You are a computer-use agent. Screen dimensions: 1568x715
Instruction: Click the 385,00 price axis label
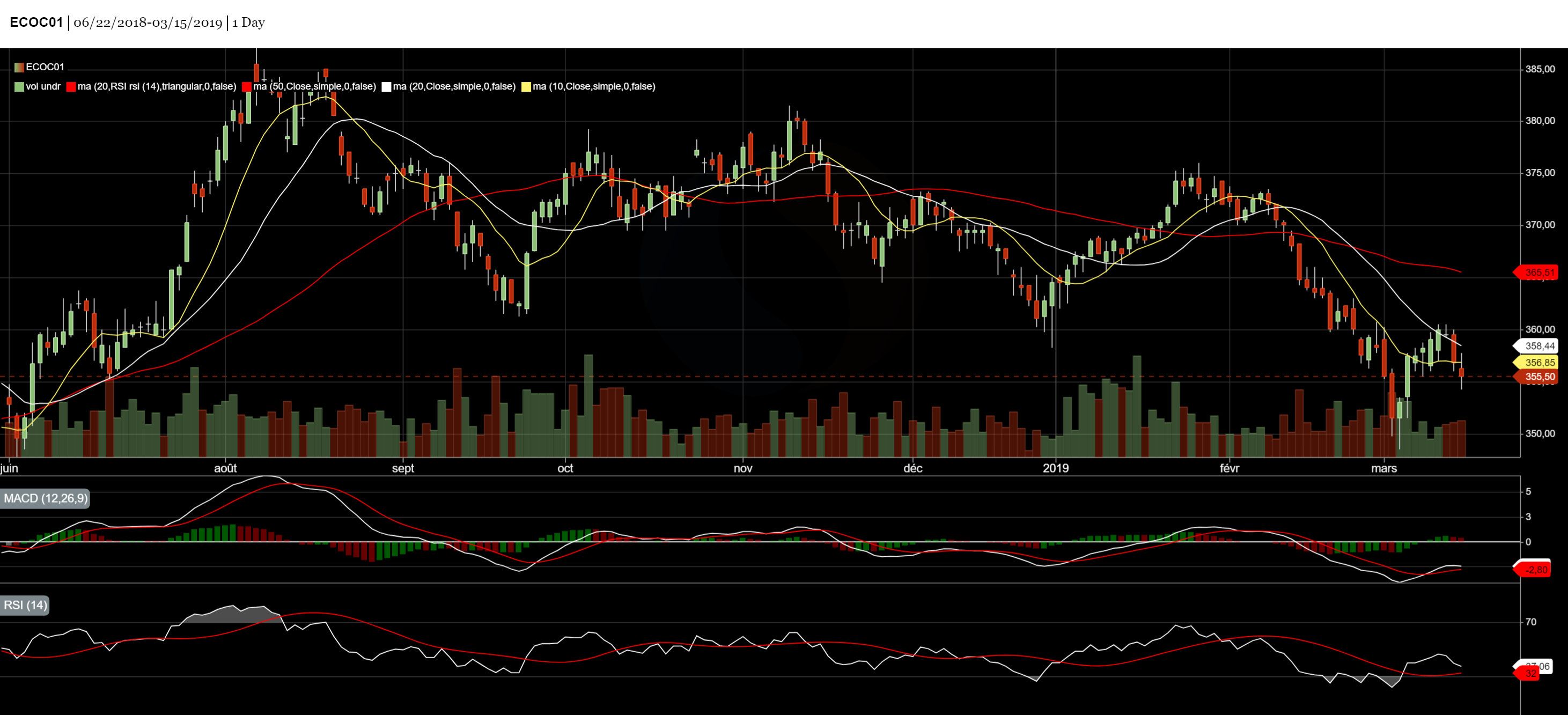click(1540, 69)
